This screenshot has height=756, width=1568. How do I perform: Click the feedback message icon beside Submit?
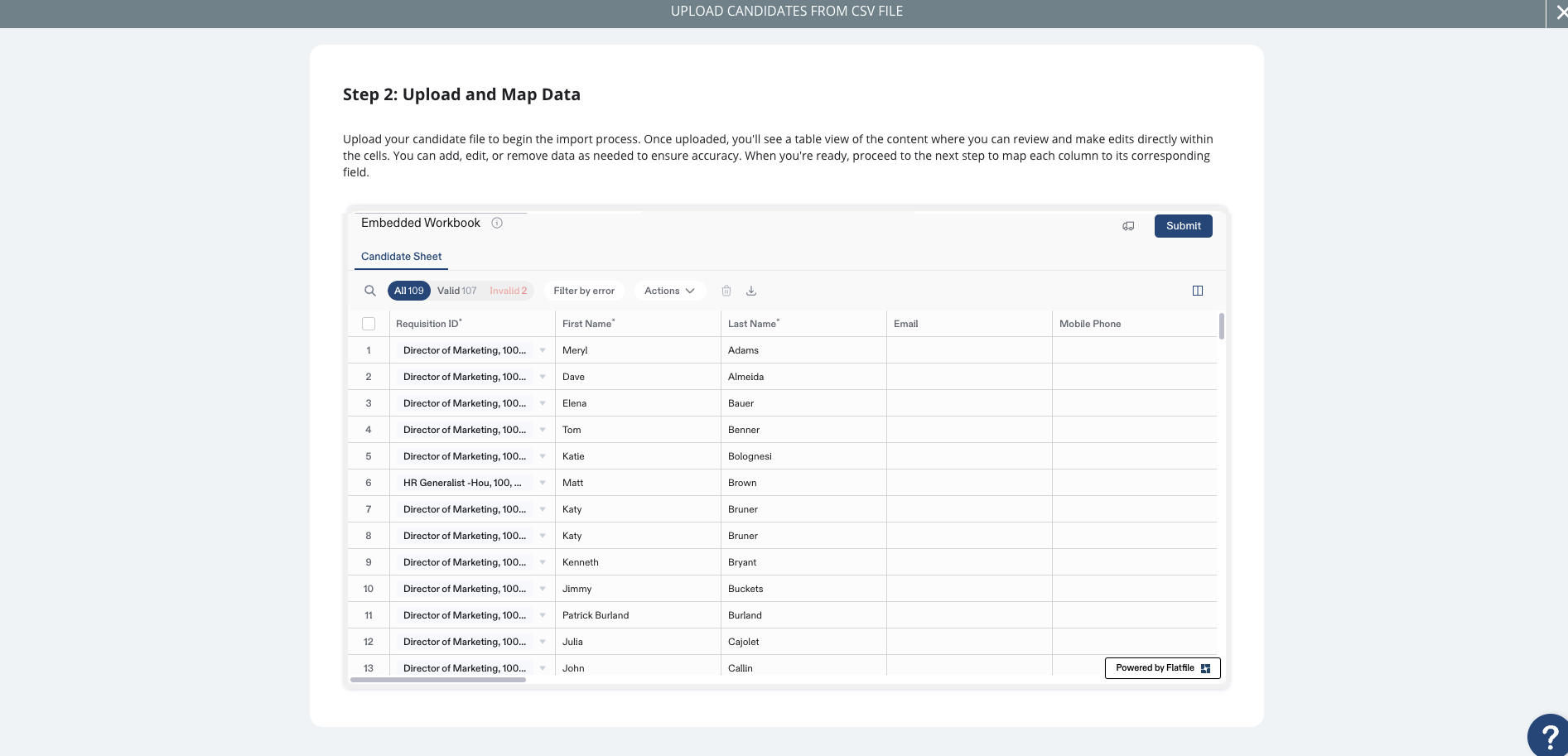click(1128, 226)
